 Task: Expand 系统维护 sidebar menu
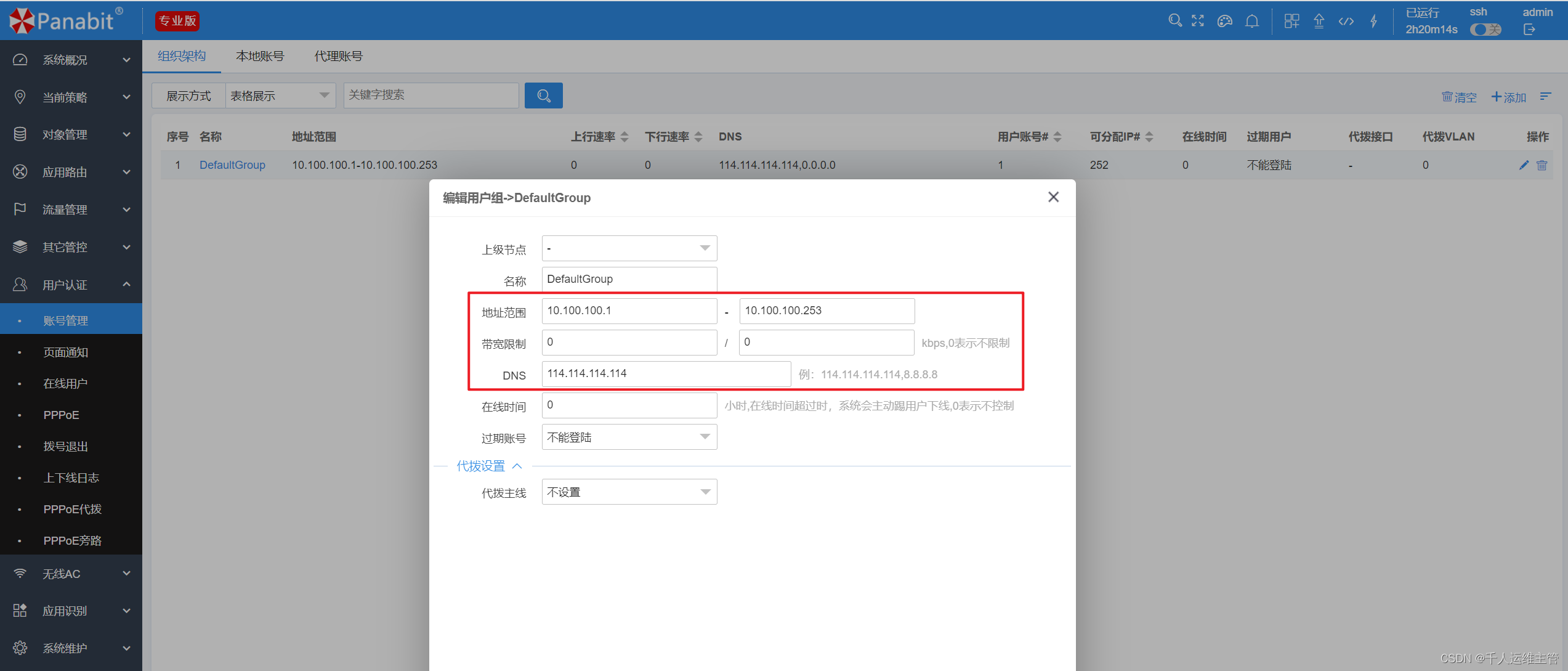(x=71, y=648)
